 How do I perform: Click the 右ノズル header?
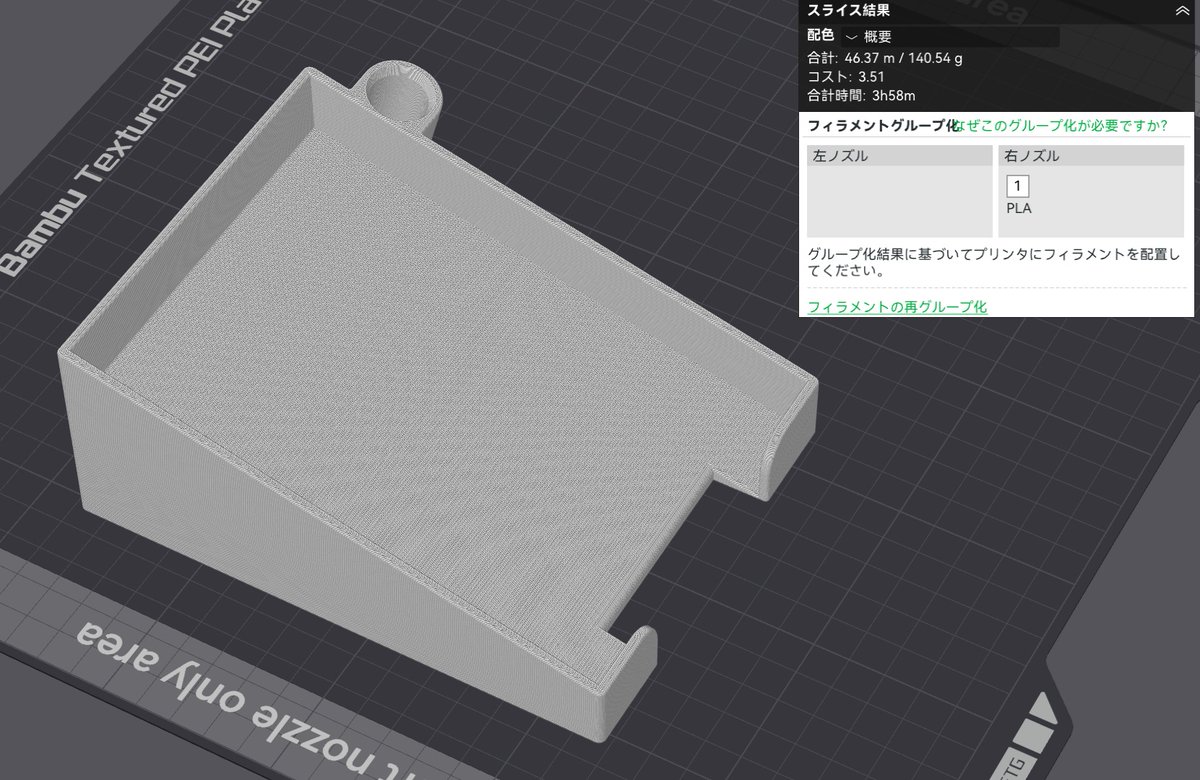point(1091,156)
